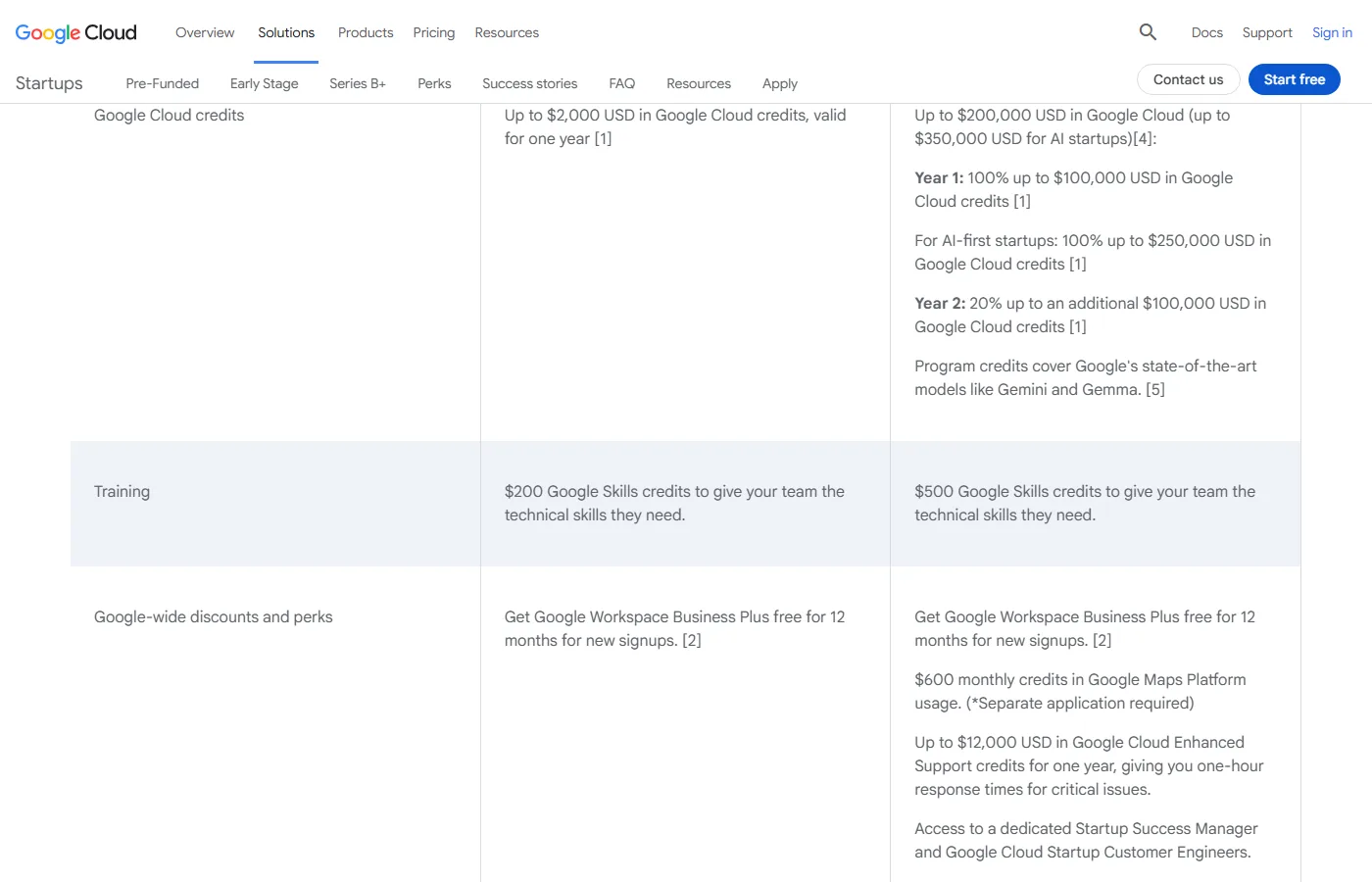Jump to the FAQ tab
The height and width of the screenshot is (882, 1372).
point(622,83)
